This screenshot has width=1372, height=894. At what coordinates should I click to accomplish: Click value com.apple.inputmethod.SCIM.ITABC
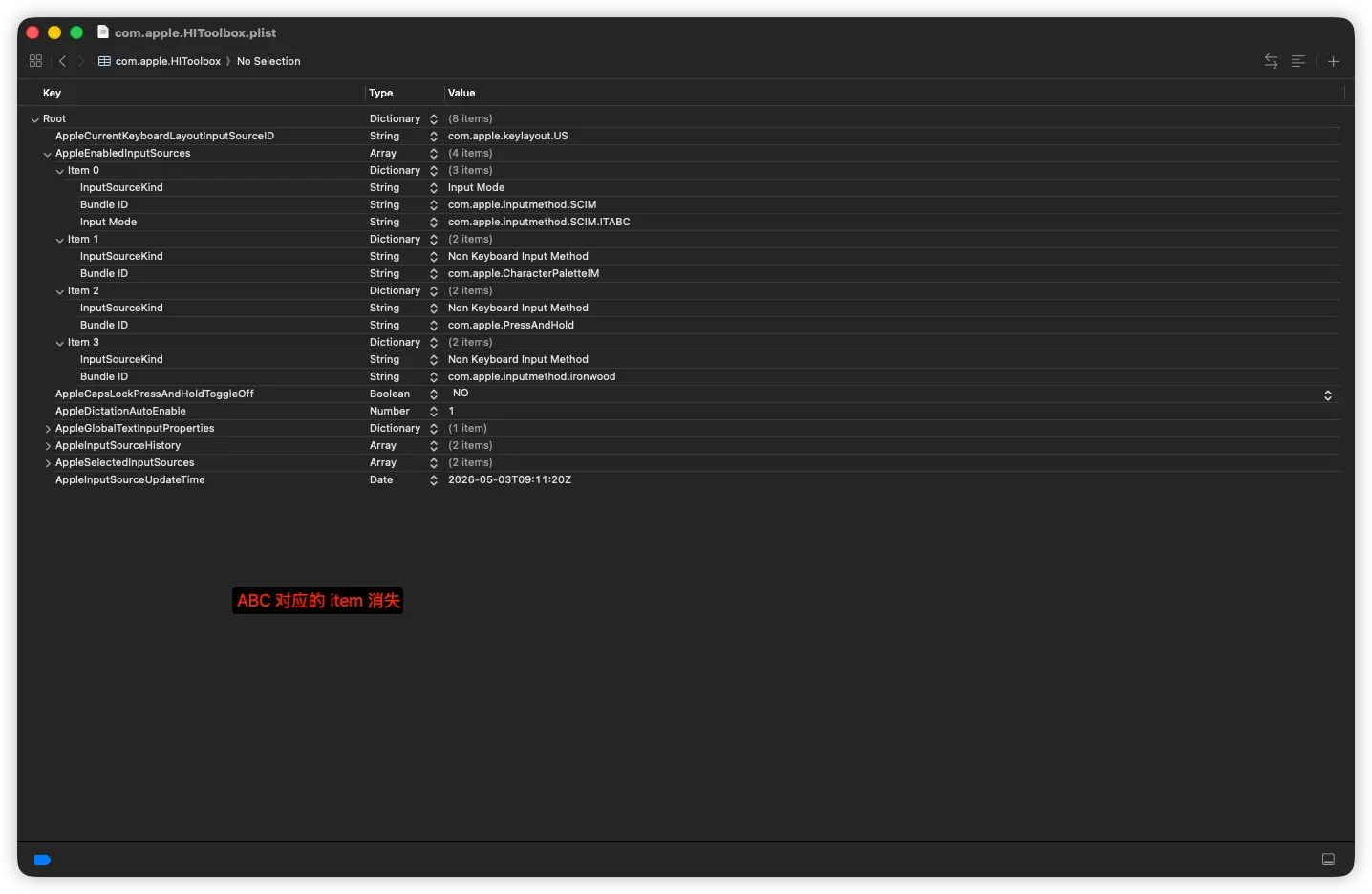point(539,222)
